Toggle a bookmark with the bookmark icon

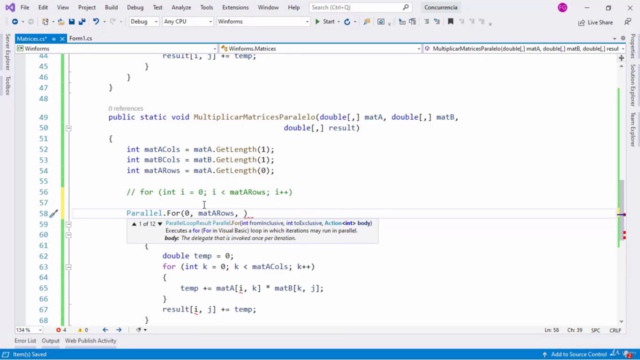(451, 22)
